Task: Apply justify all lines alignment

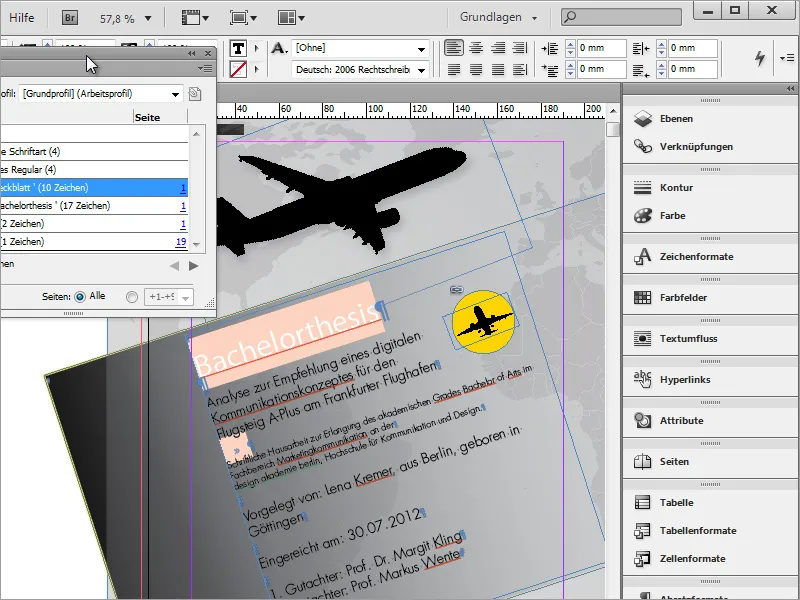Action: point(498,69)
